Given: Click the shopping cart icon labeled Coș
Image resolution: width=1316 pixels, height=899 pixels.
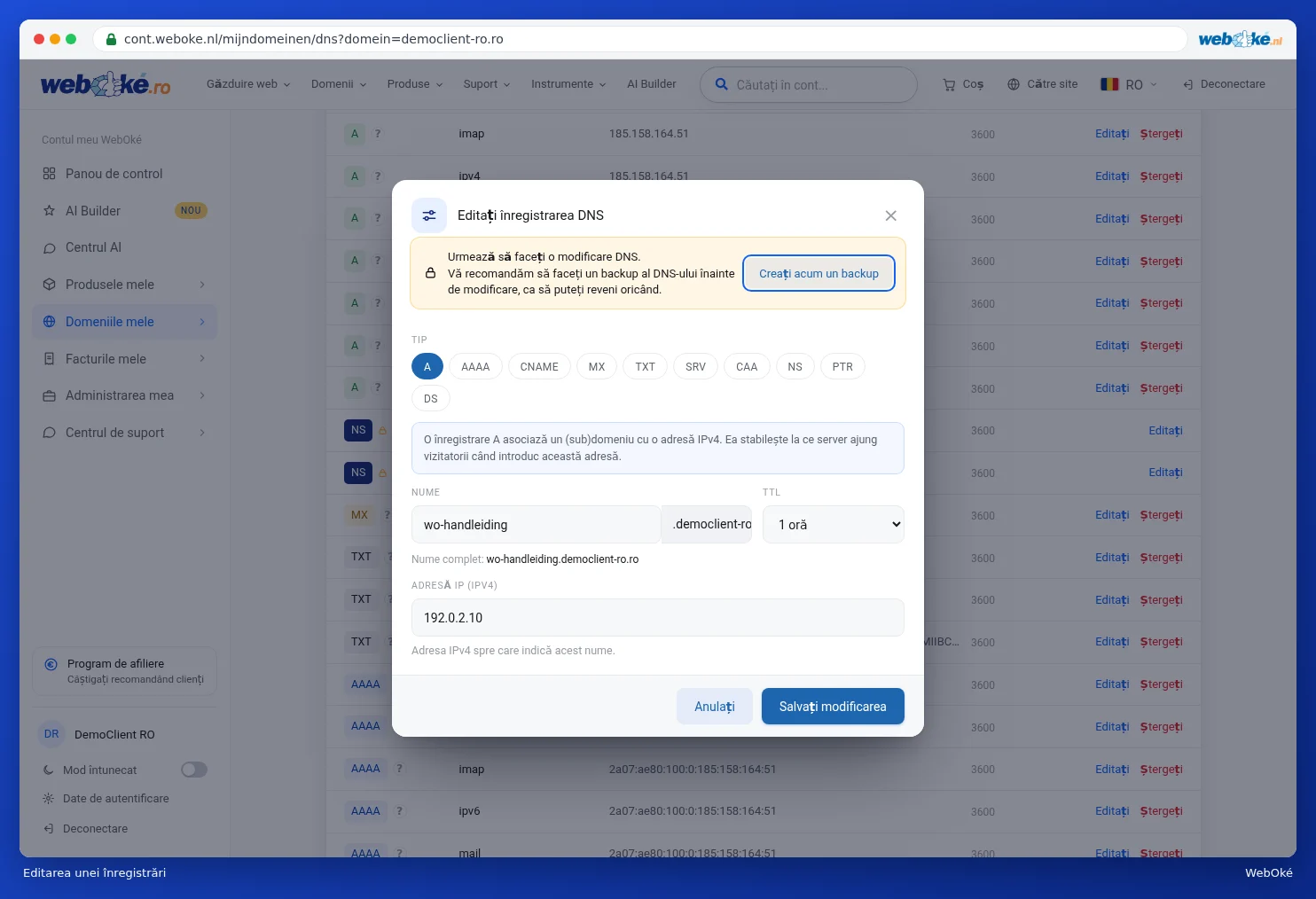Looking at the screenshot, I should point(949,85).
